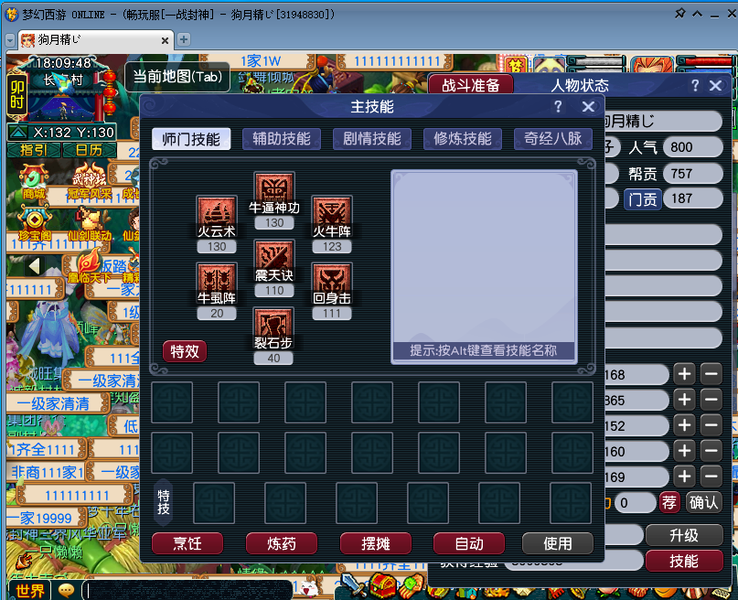The image size is (738, 600).
Task: Increase the attribute valued 169
Action: coord(684,477)
